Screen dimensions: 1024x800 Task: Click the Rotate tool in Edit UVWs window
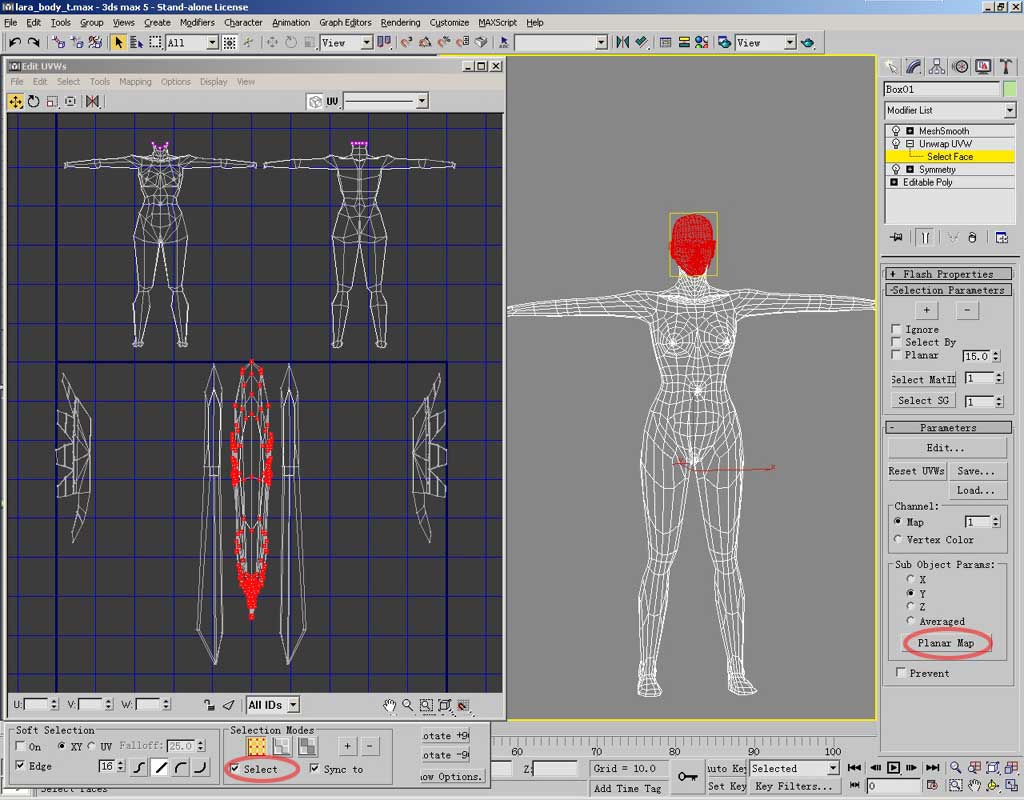(x=34, y=102)
